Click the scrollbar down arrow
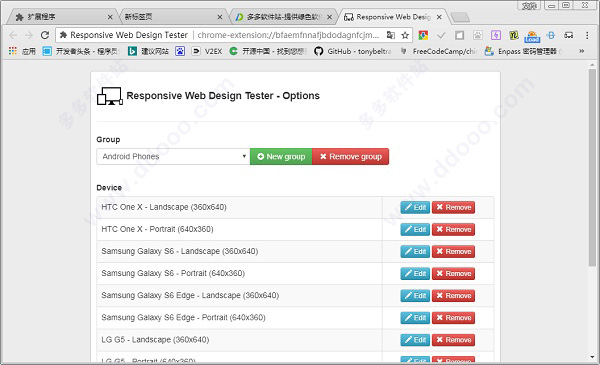 [x=592, y=357]
